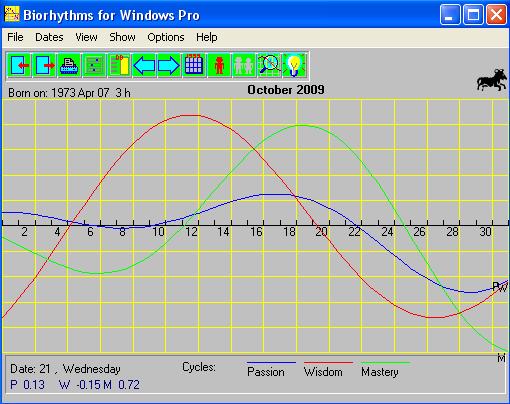510x404 pixels.
Task: Open the Show menu
Action: 122,37
